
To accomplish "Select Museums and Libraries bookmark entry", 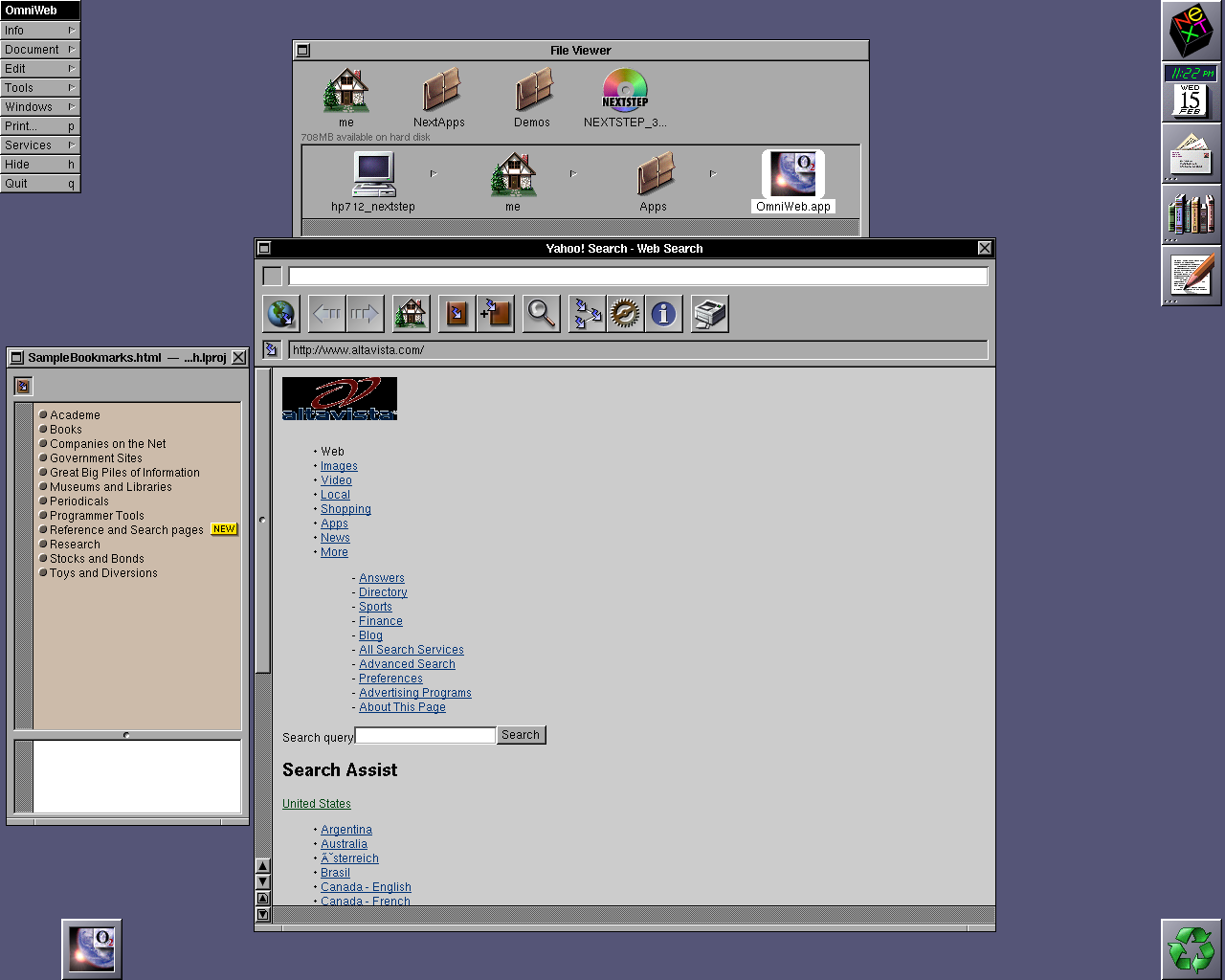I will [111, 487].
